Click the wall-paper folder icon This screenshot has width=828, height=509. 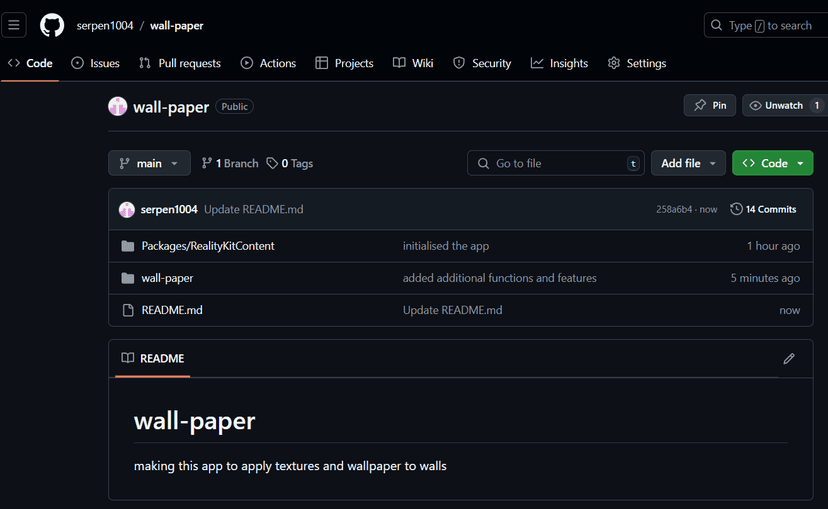click(x=127, y=278)
